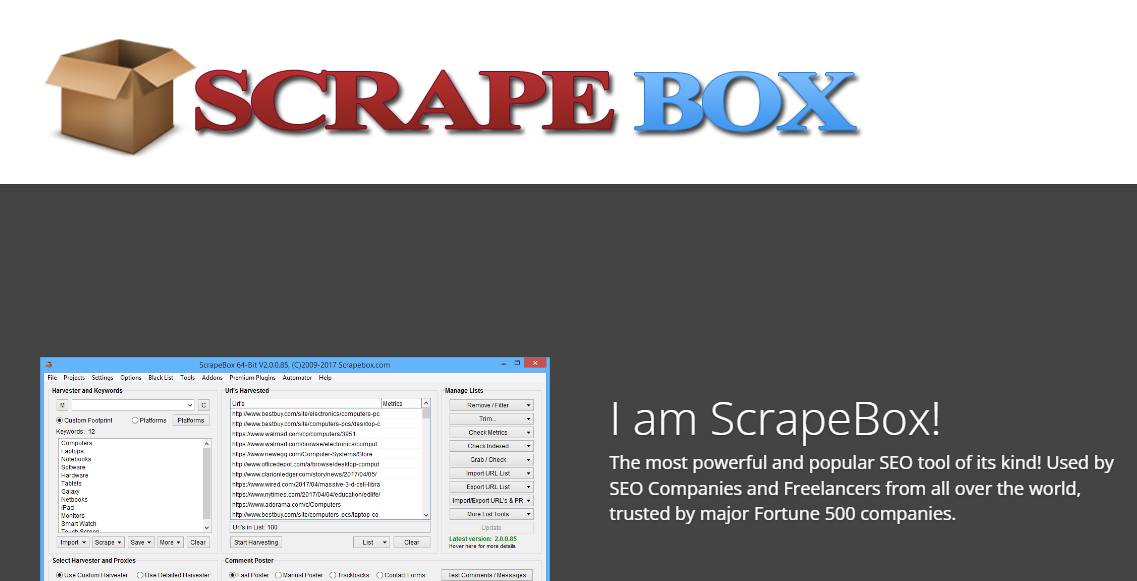The image size is (1137, 581).
Task: Open the Black List menu
Action: point(161,378)
